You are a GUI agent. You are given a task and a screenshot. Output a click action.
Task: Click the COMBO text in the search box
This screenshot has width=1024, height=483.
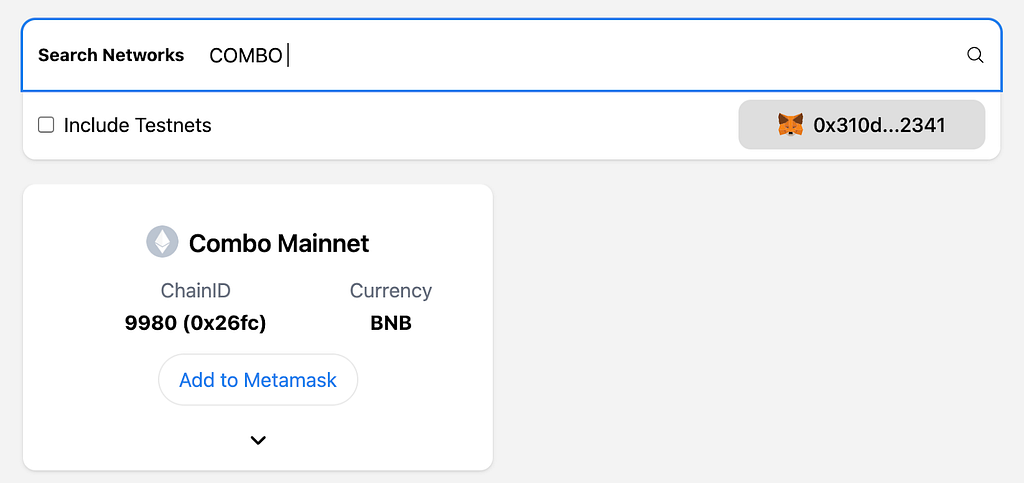coord(246,56)
